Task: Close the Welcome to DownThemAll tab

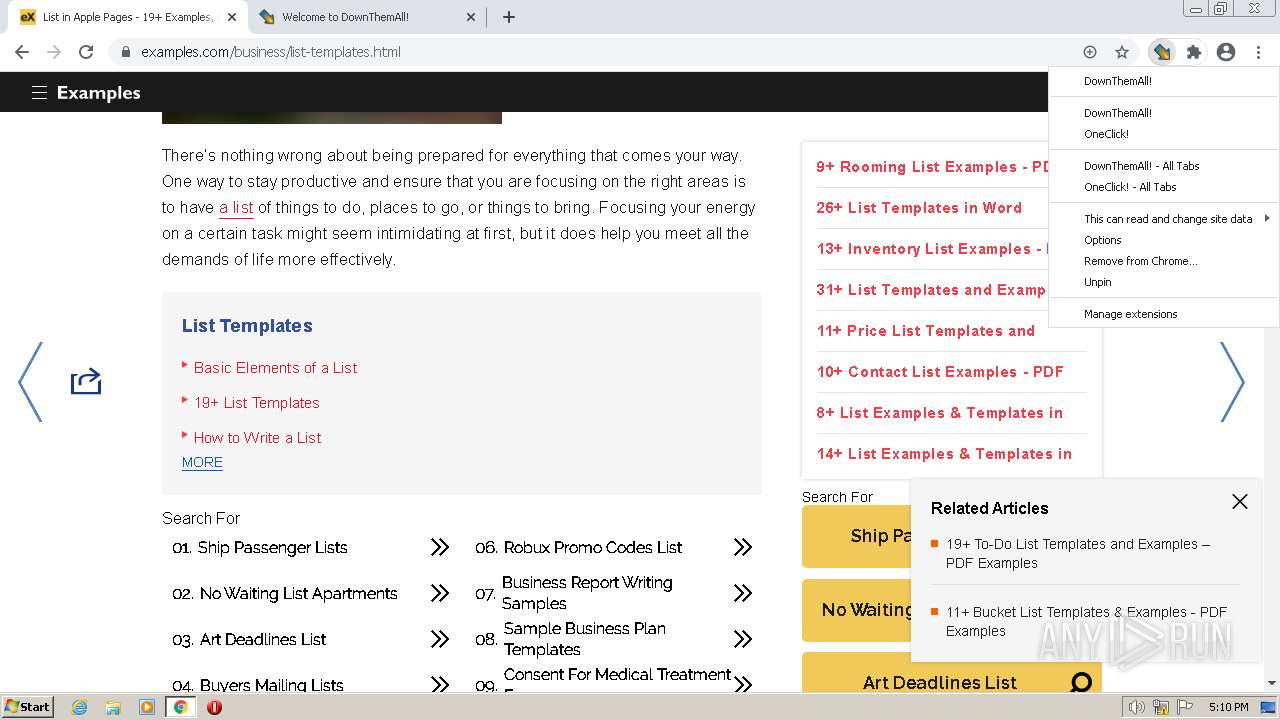Action: pos(472,17)
